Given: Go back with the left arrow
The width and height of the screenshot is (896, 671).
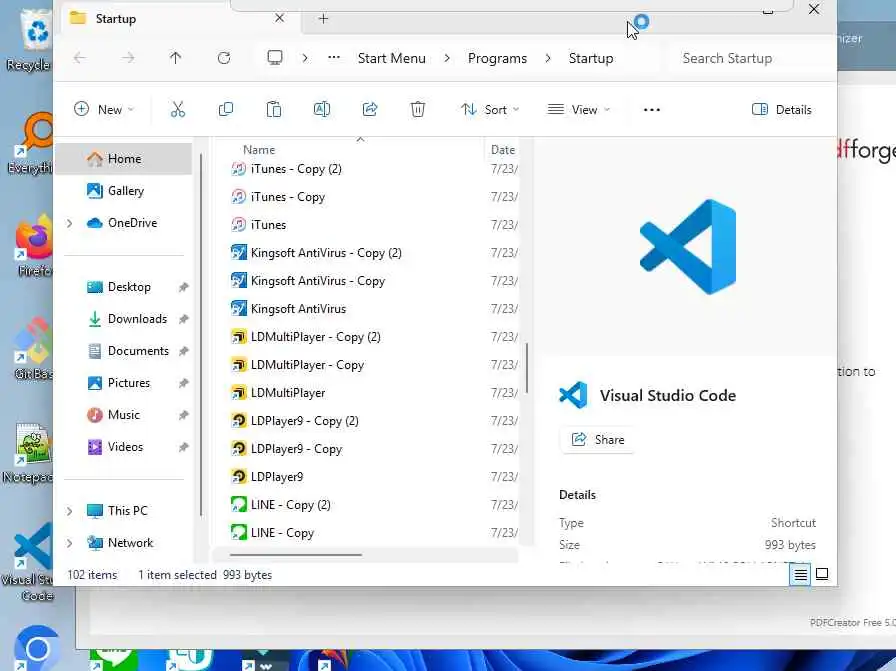Looking at the screenshot, I should pyautogui.click(x=80, y=58).
